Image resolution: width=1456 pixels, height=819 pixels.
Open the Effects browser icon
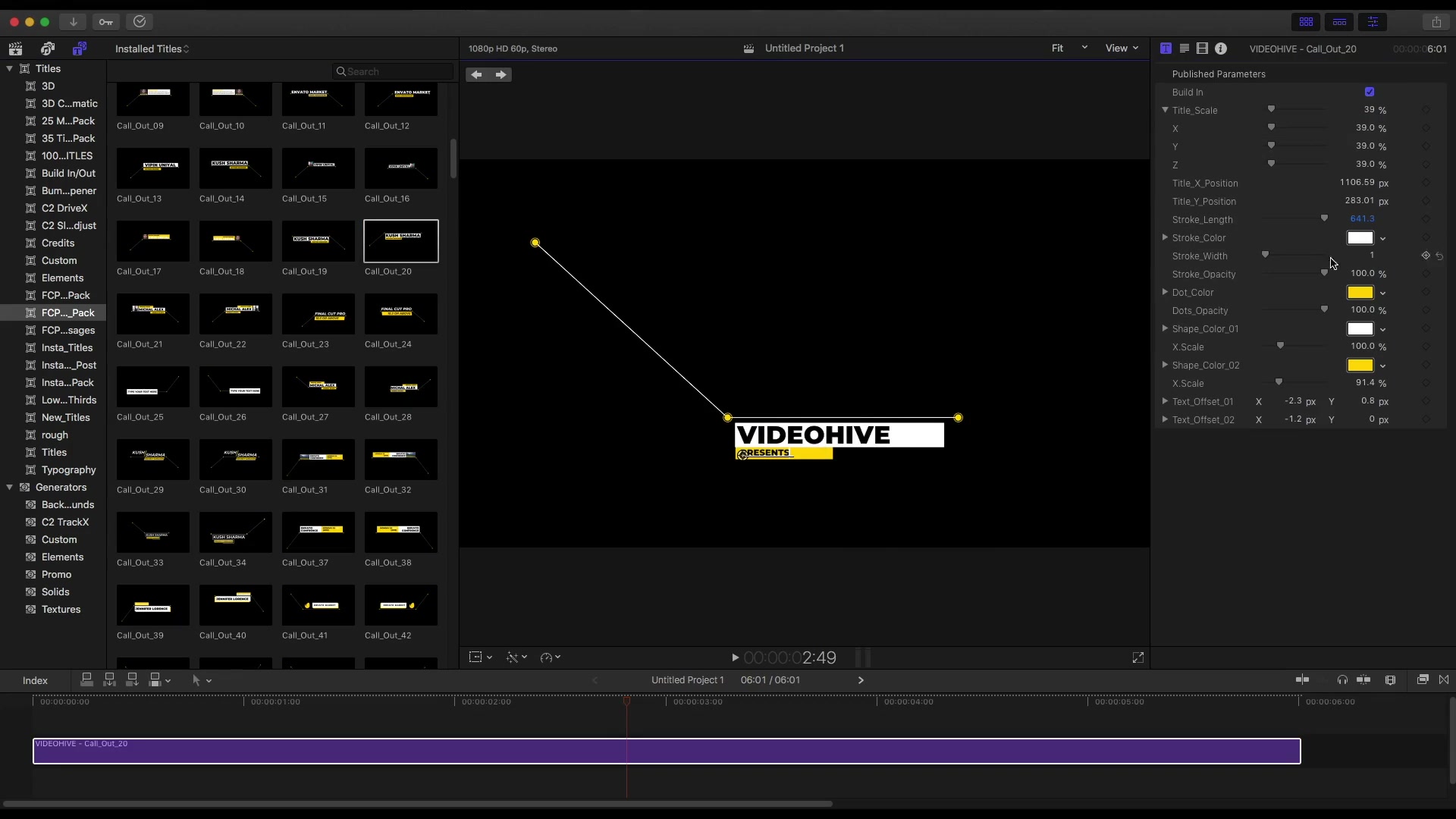pyautogui.click(x=1423, y=680)
